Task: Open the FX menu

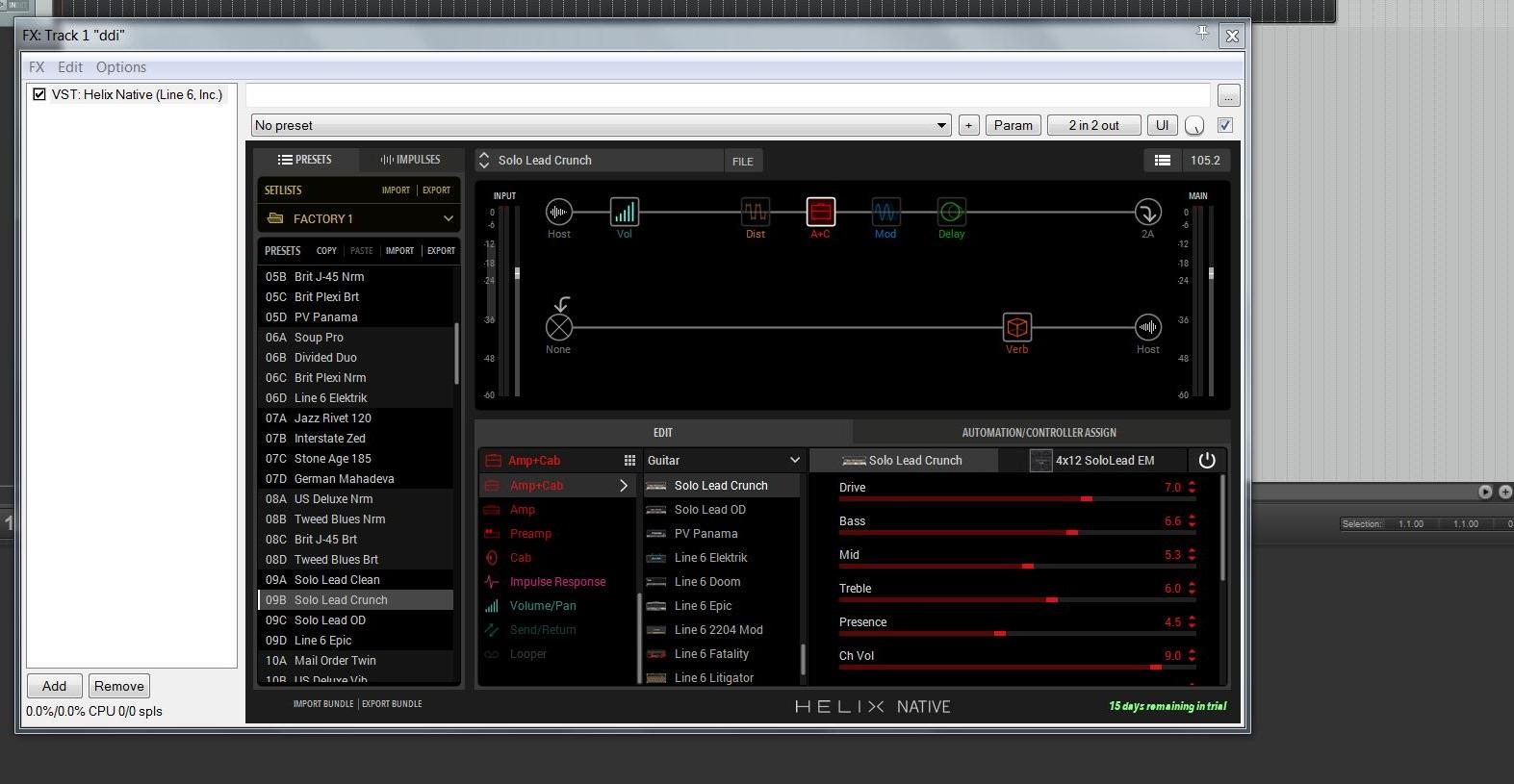Action: pos(37,67)
